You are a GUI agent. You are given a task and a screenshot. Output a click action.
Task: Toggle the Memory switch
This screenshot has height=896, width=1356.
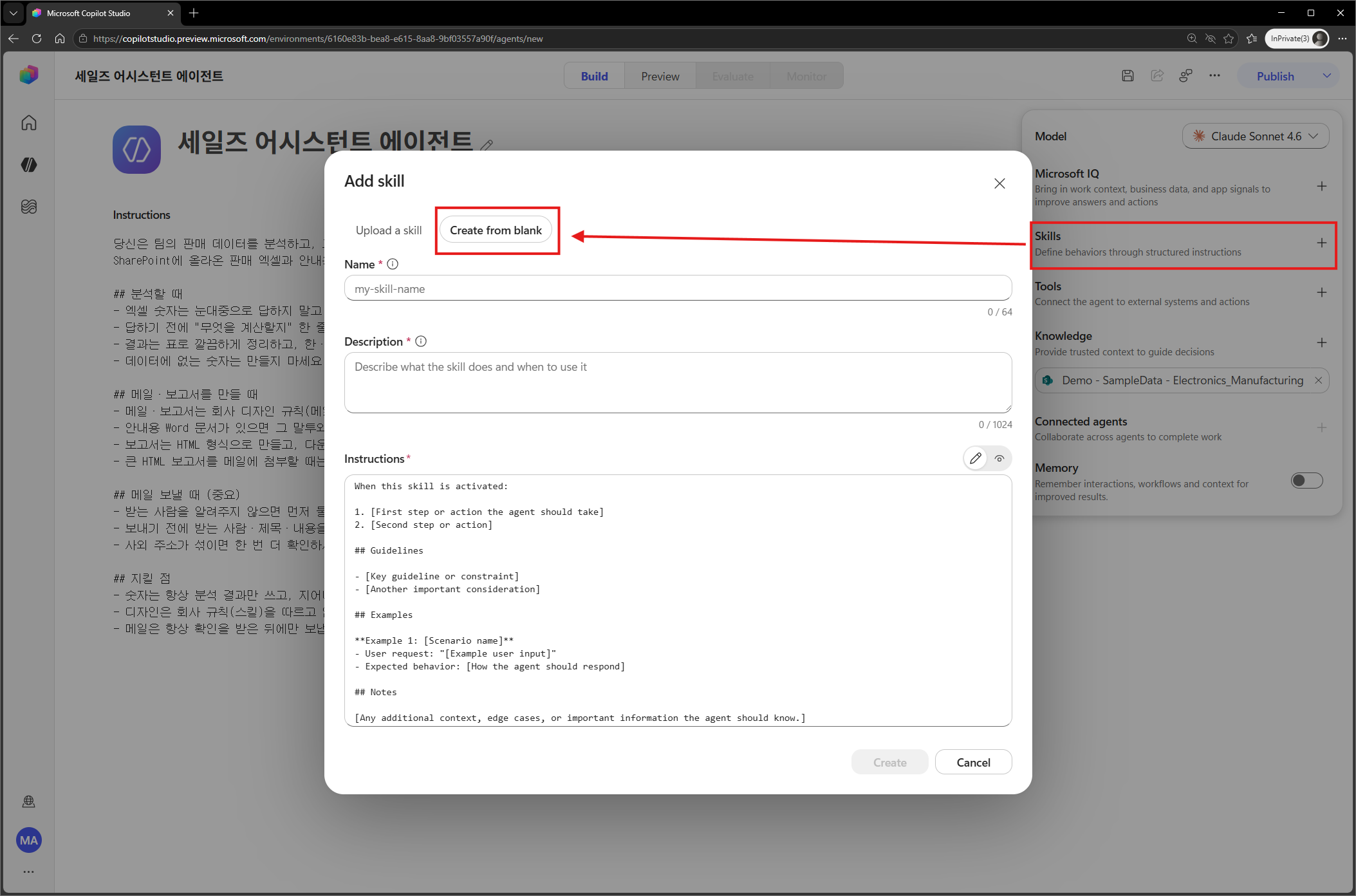coord(1307,481)
